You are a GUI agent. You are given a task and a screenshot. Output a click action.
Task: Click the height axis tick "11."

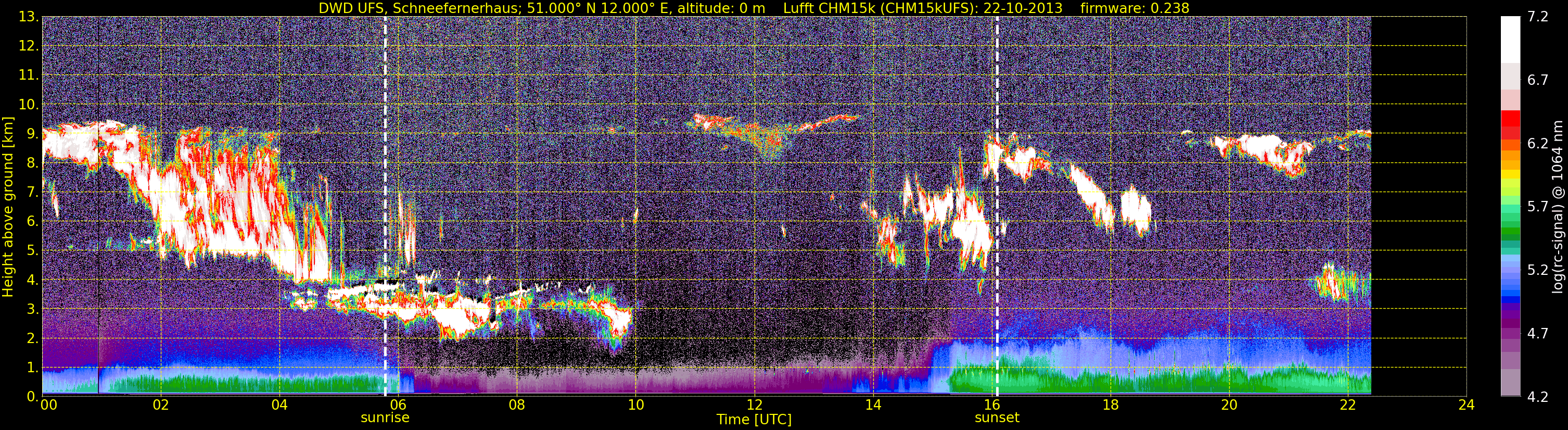28,75
